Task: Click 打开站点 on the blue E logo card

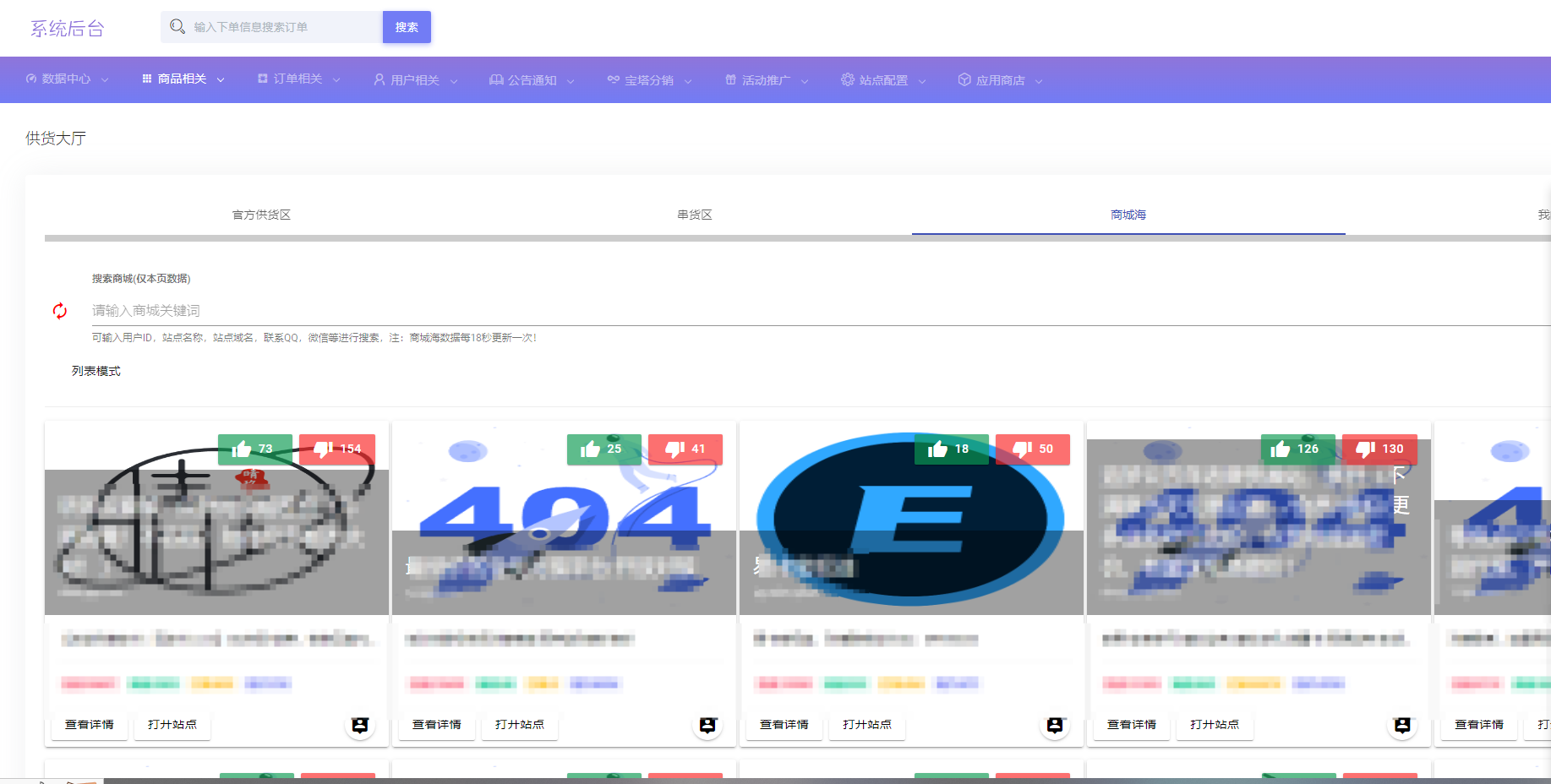Action: coord(867,725)
